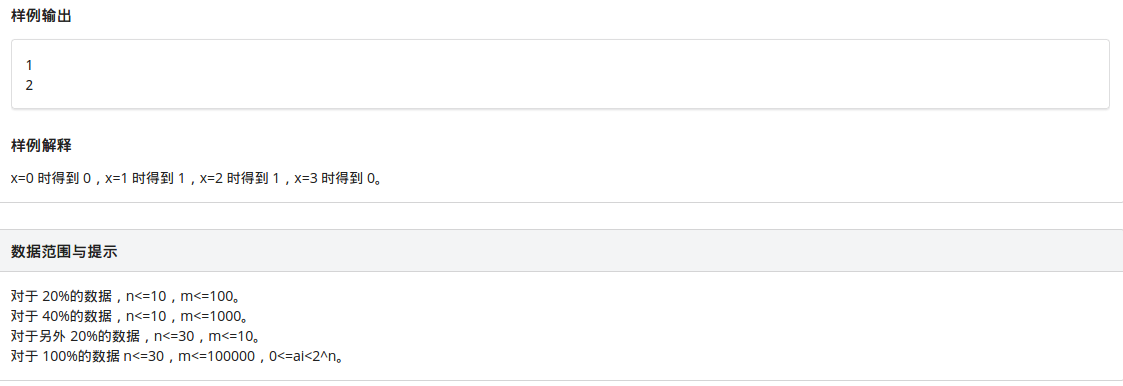Click the 样例解释 heading
This screenshot has height=386, width=1123.
pyautogui.click(x=41, y=146)
